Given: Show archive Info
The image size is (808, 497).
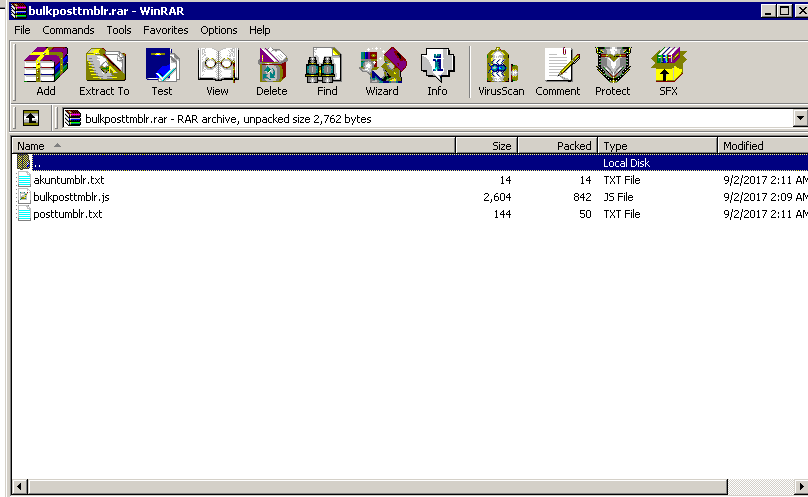Looking at the screenshot, I should pos(437,64).
